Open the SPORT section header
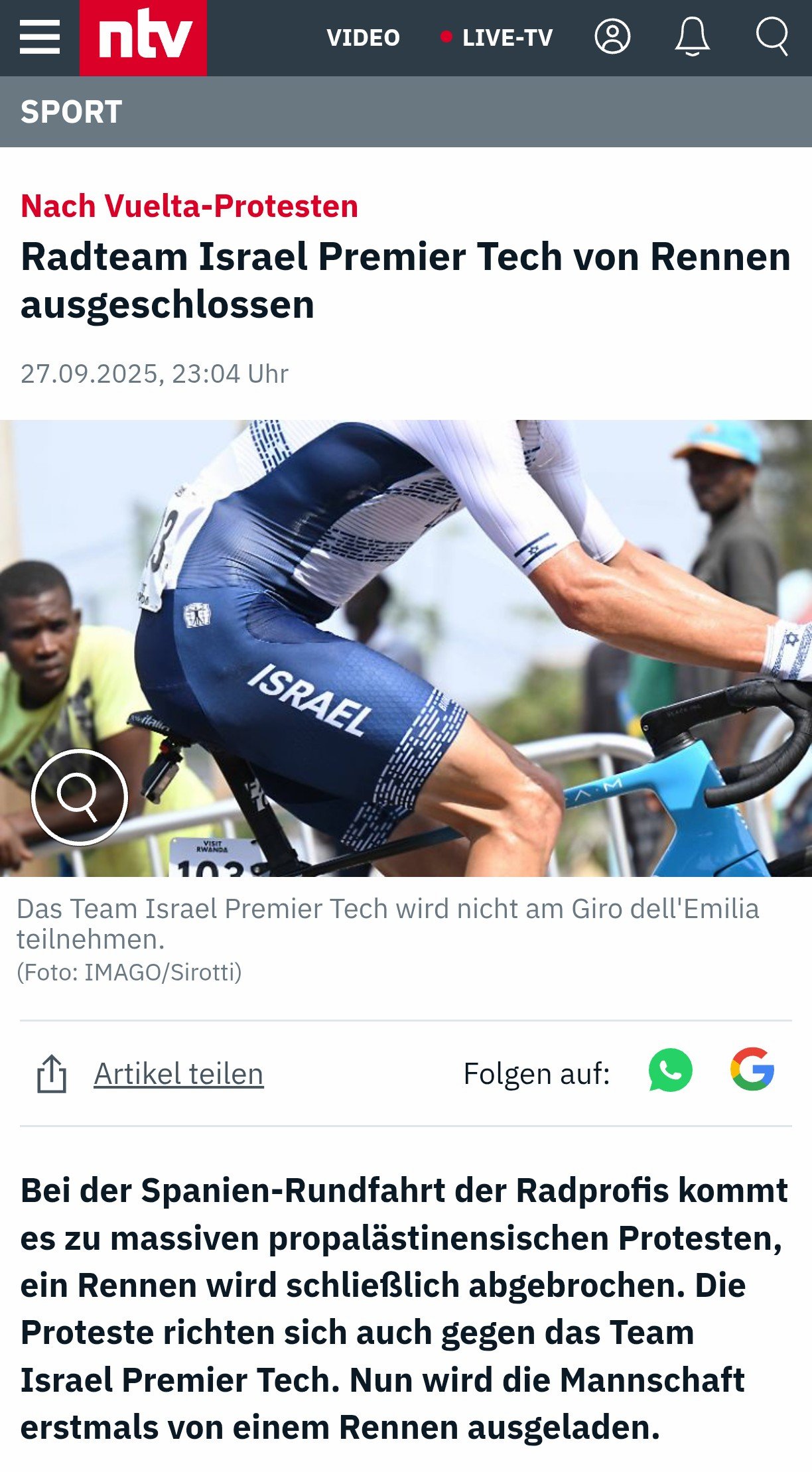This screenshot has height=1472, width=812. 72,111
